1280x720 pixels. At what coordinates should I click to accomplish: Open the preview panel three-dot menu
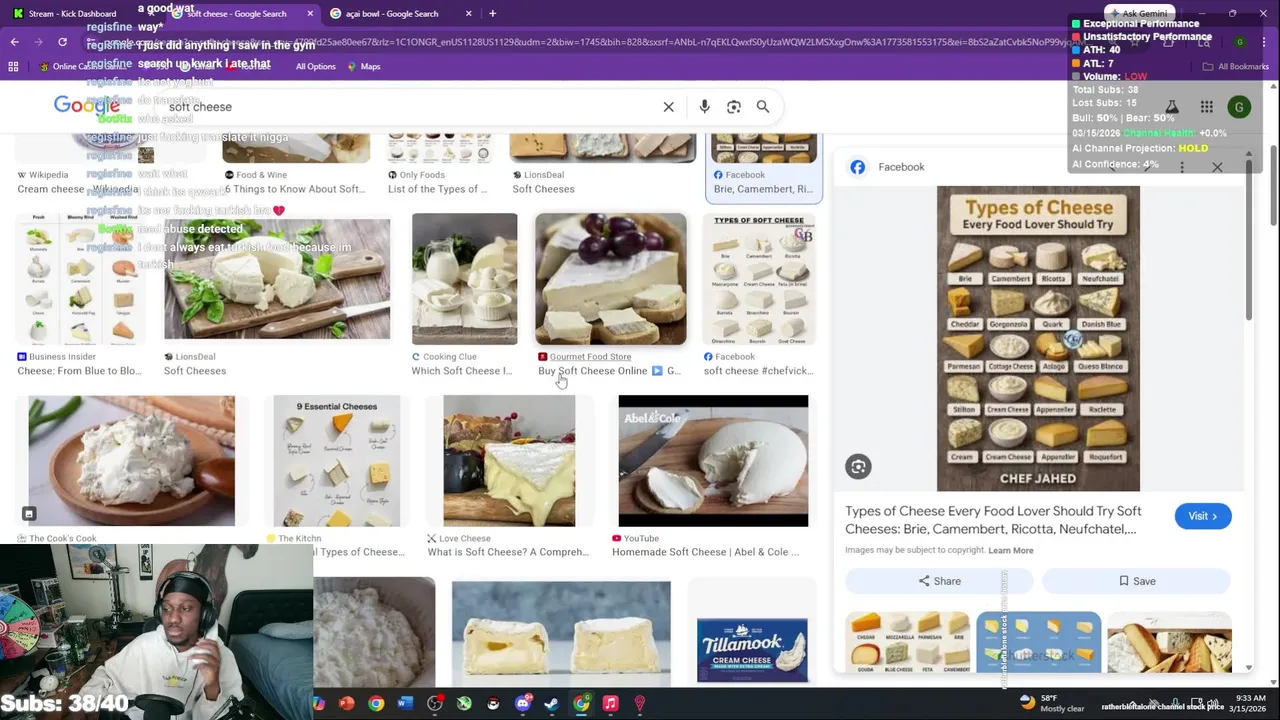coord(1182,167)
